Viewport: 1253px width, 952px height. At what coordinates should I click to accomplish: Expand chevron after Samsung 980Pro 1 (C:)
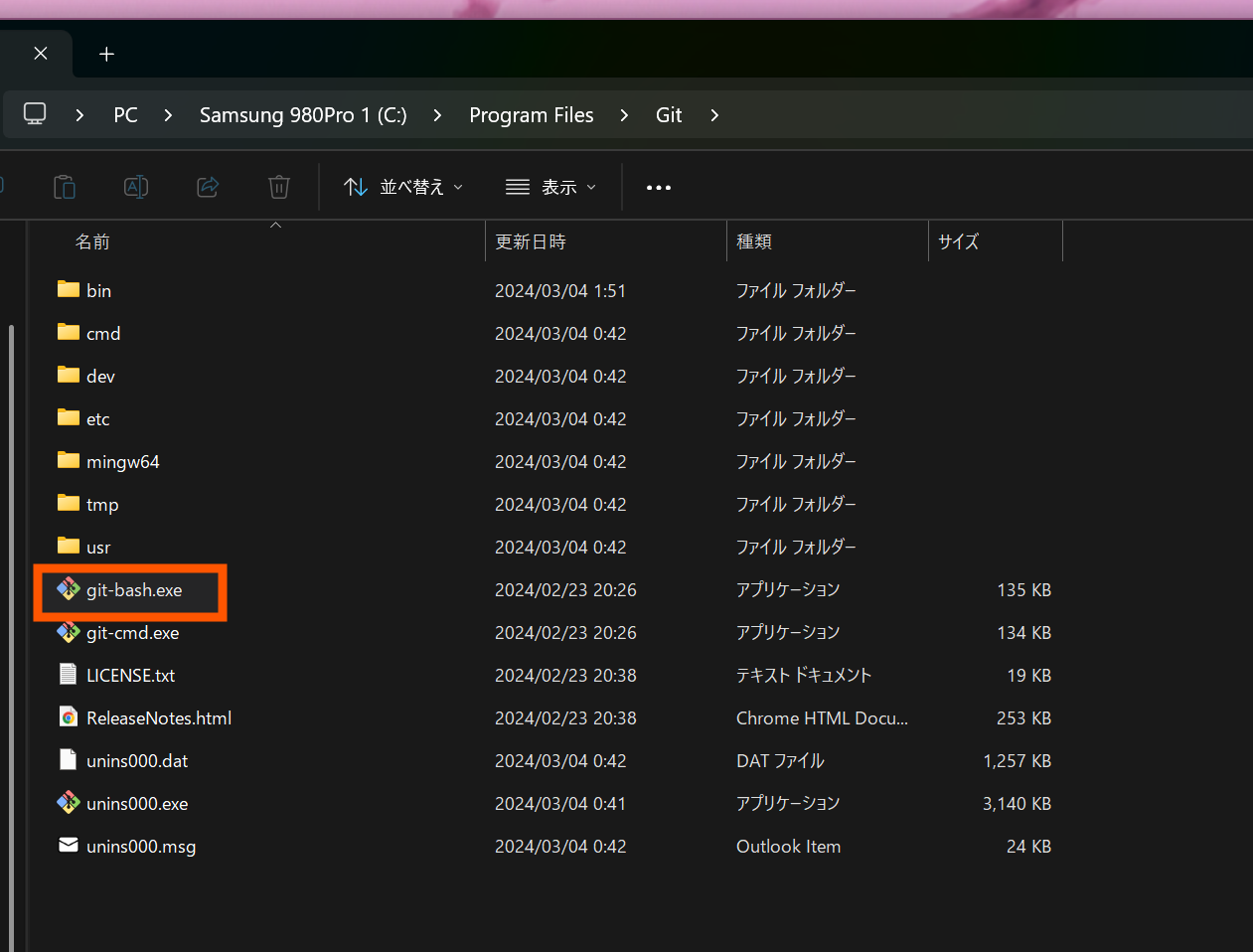point(437,115)
